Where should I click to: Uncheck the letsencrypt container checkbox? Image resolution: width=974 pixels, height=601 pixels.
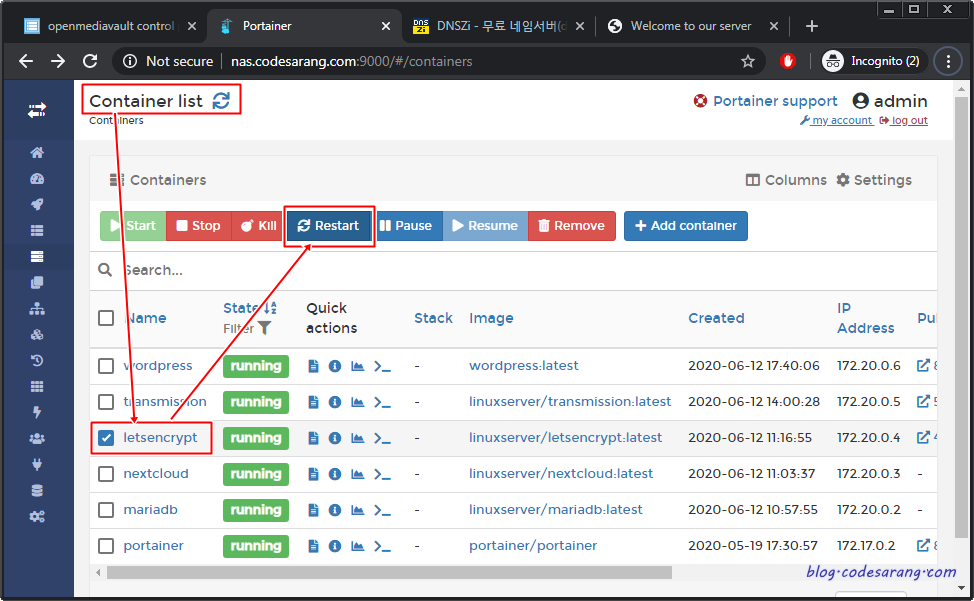pos(106,438)
